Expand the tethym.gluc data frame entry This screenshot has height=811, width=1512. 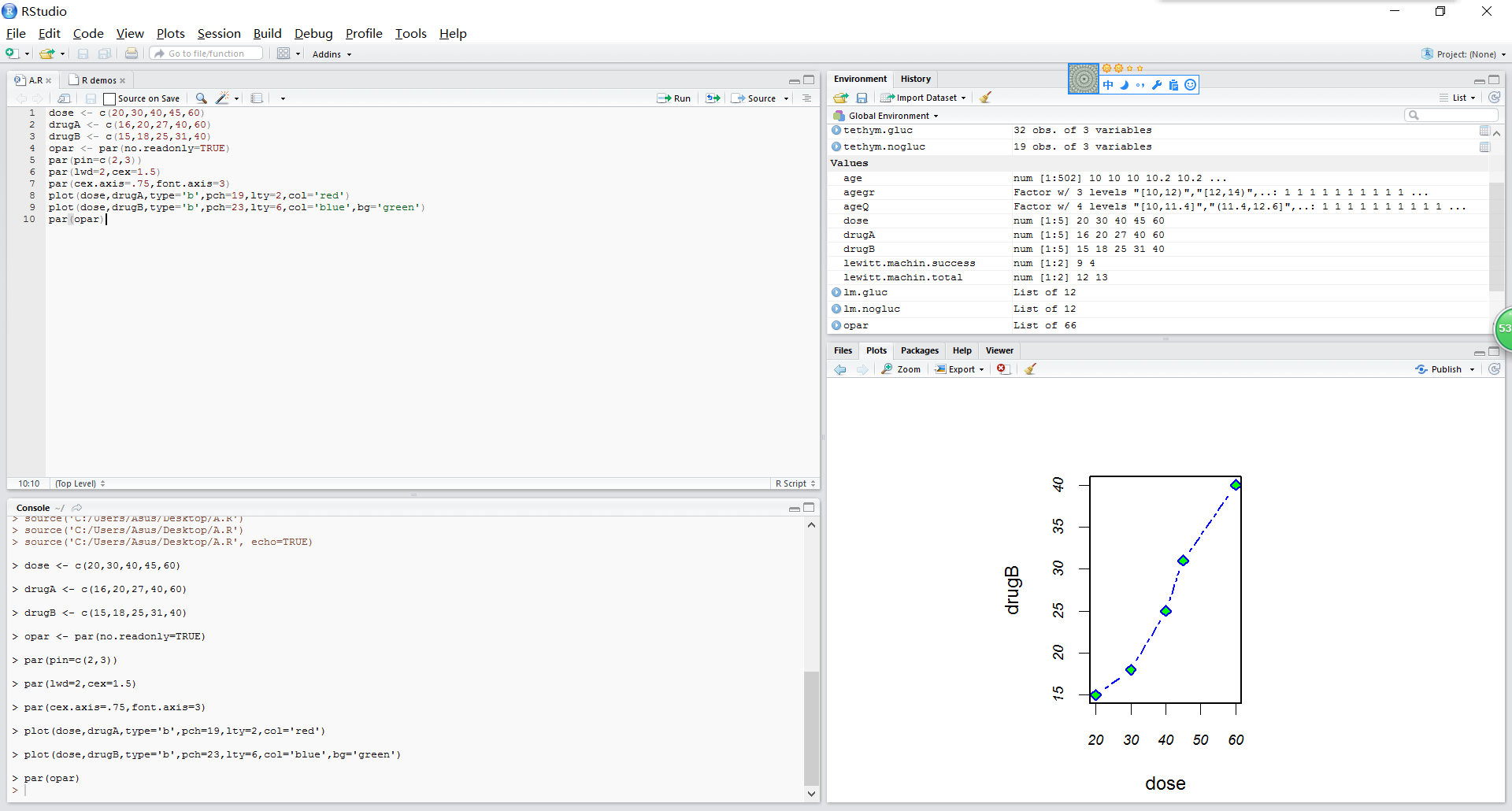836,131
